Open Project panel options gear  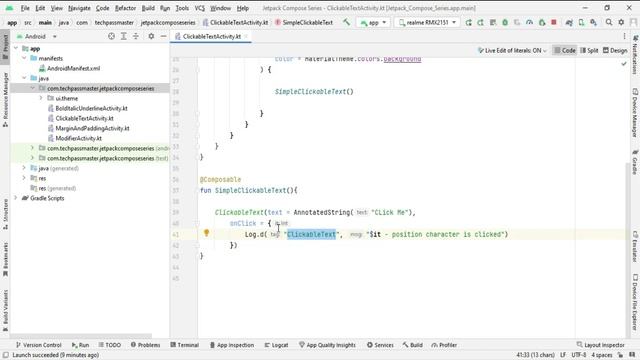[x=151, y=36]
